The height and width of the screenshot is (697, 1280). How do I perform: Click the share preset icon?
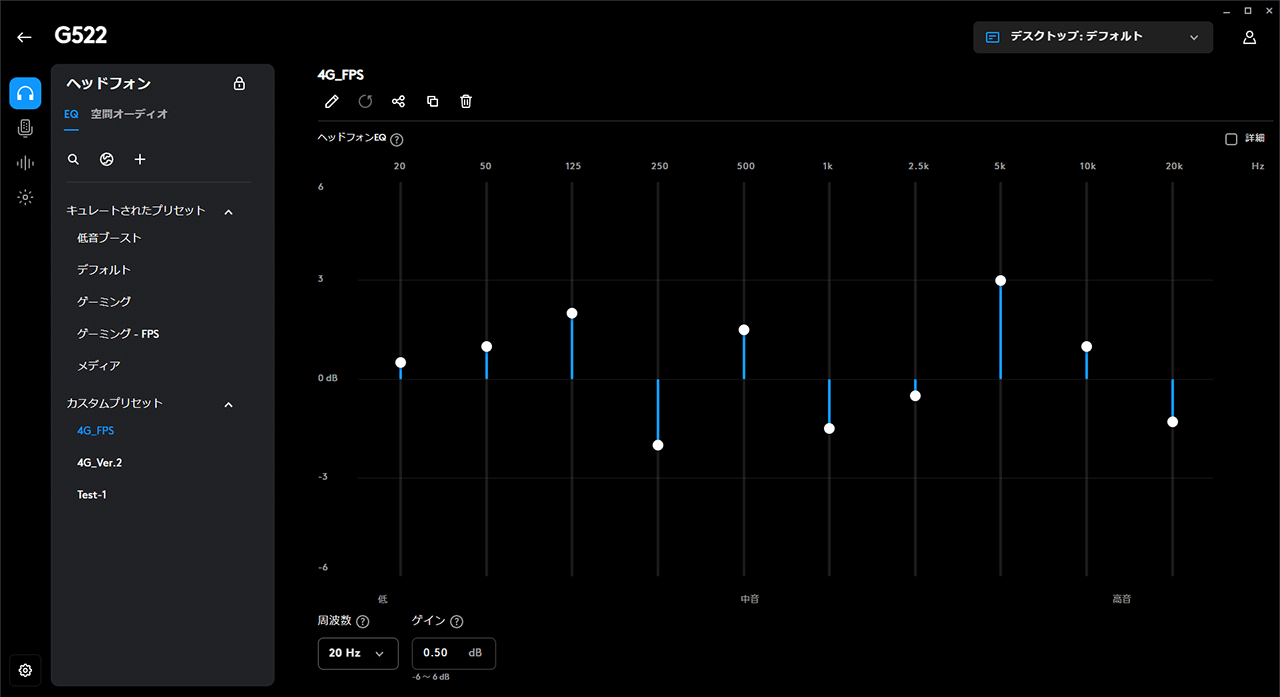pyautogui.click(x=398, y=101)
